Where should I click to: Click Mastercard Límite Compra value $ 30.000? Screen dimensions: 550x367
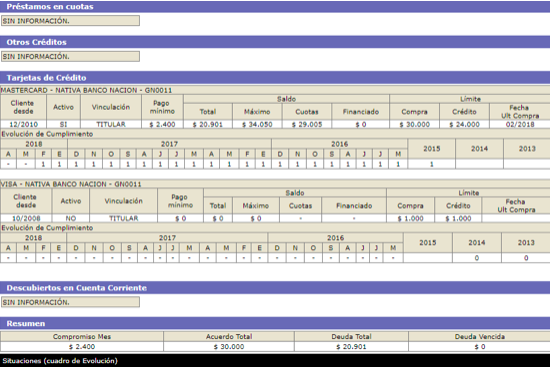[414, 124]
